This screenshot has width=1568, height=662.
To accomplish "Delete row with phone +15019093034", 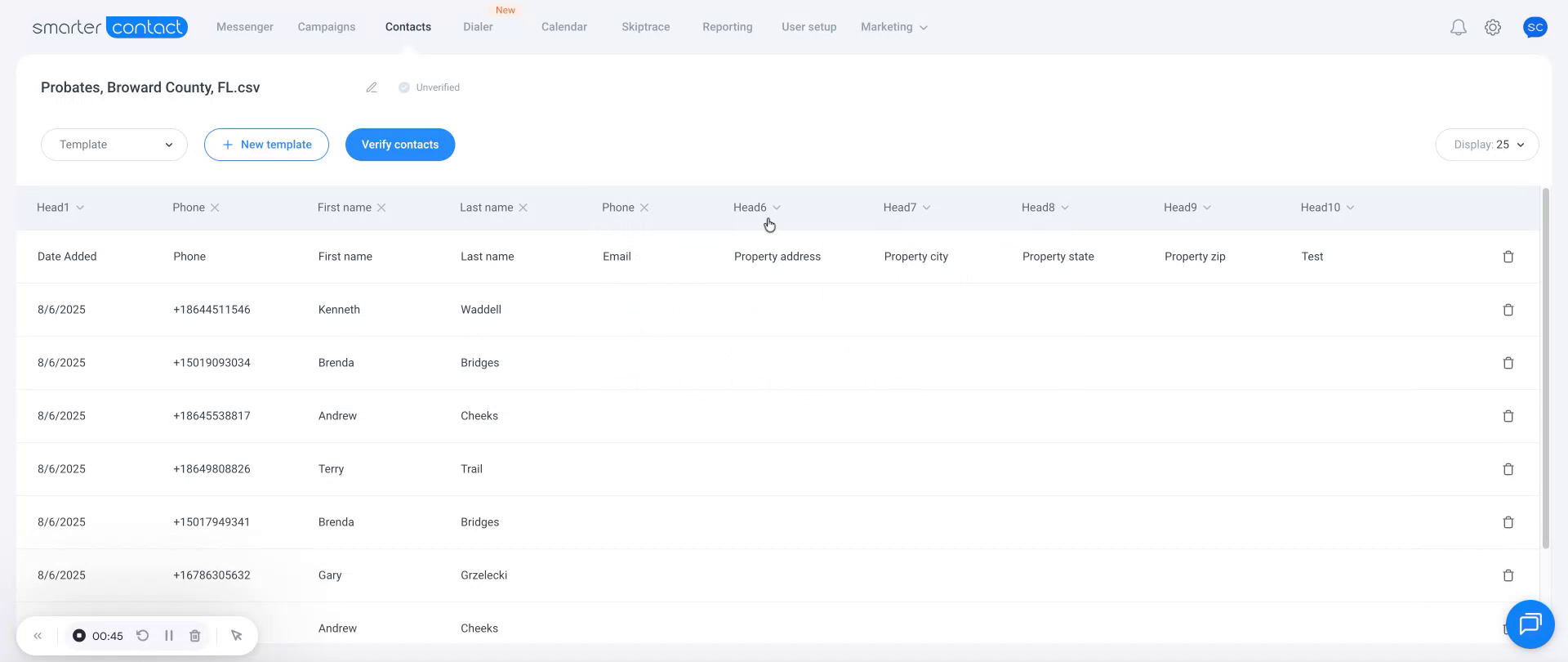I will click(1508, 363).
